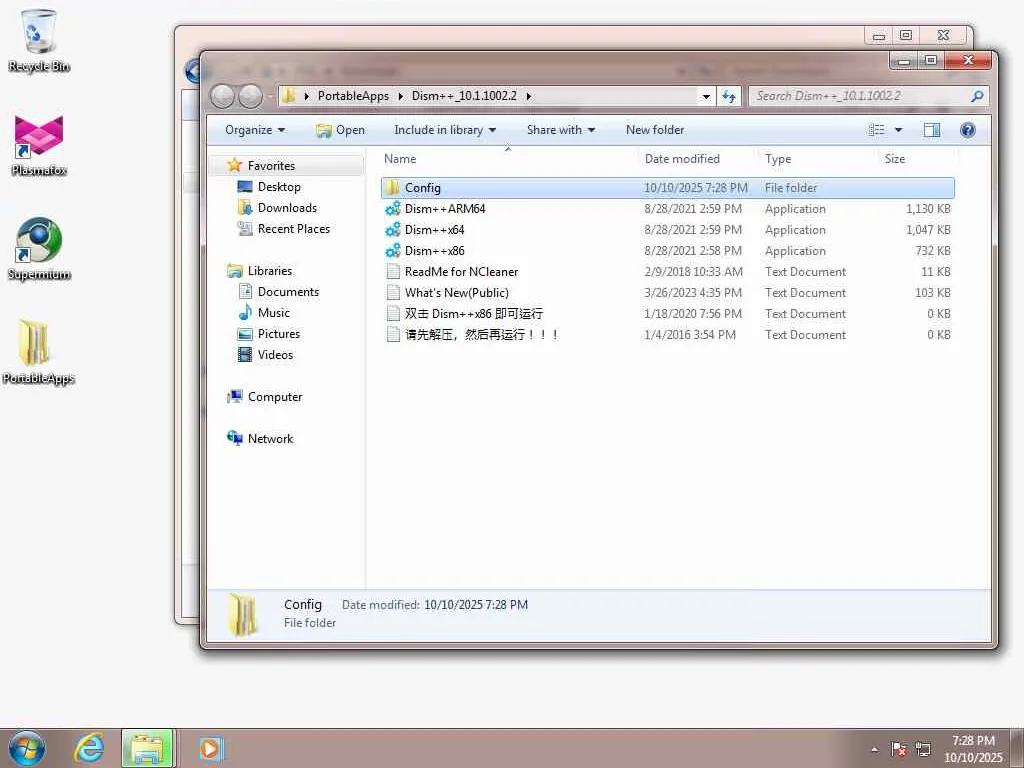Select the Dism++x86 application icon
This screenshot has height=768, width=1024.
pos(392,251)
